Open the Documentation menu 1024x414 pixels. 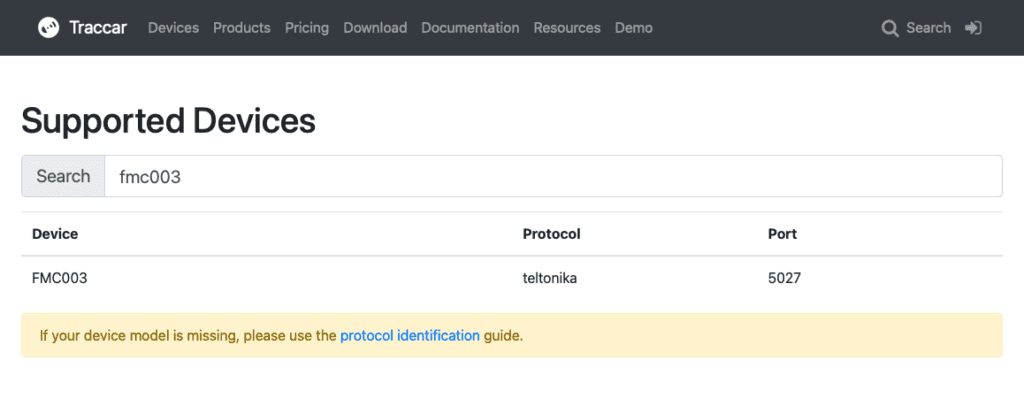470,27
